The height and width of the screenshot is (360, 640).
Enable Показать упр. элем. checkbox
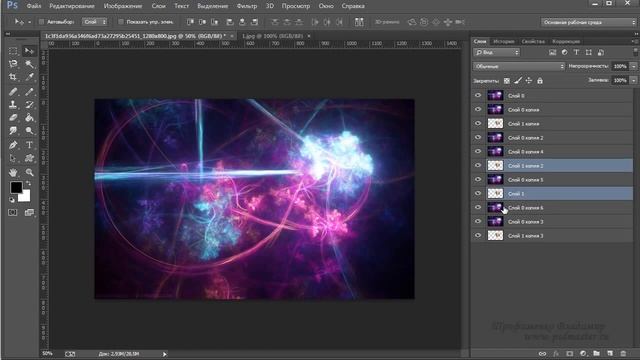(x=120, y=22)
